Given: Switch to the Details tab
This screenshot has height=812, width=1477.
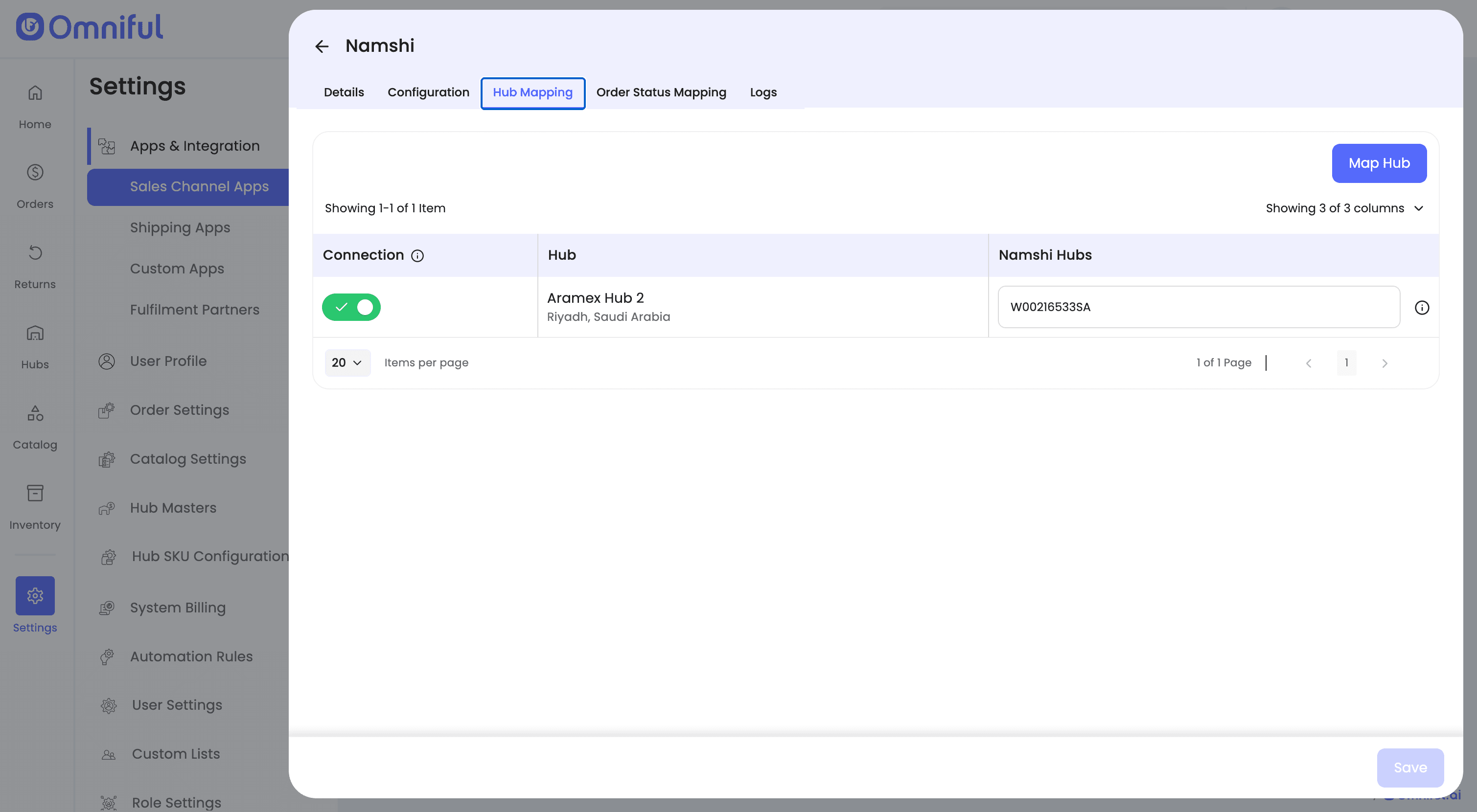Looking at the screenshot, I should tap(344, 92).
